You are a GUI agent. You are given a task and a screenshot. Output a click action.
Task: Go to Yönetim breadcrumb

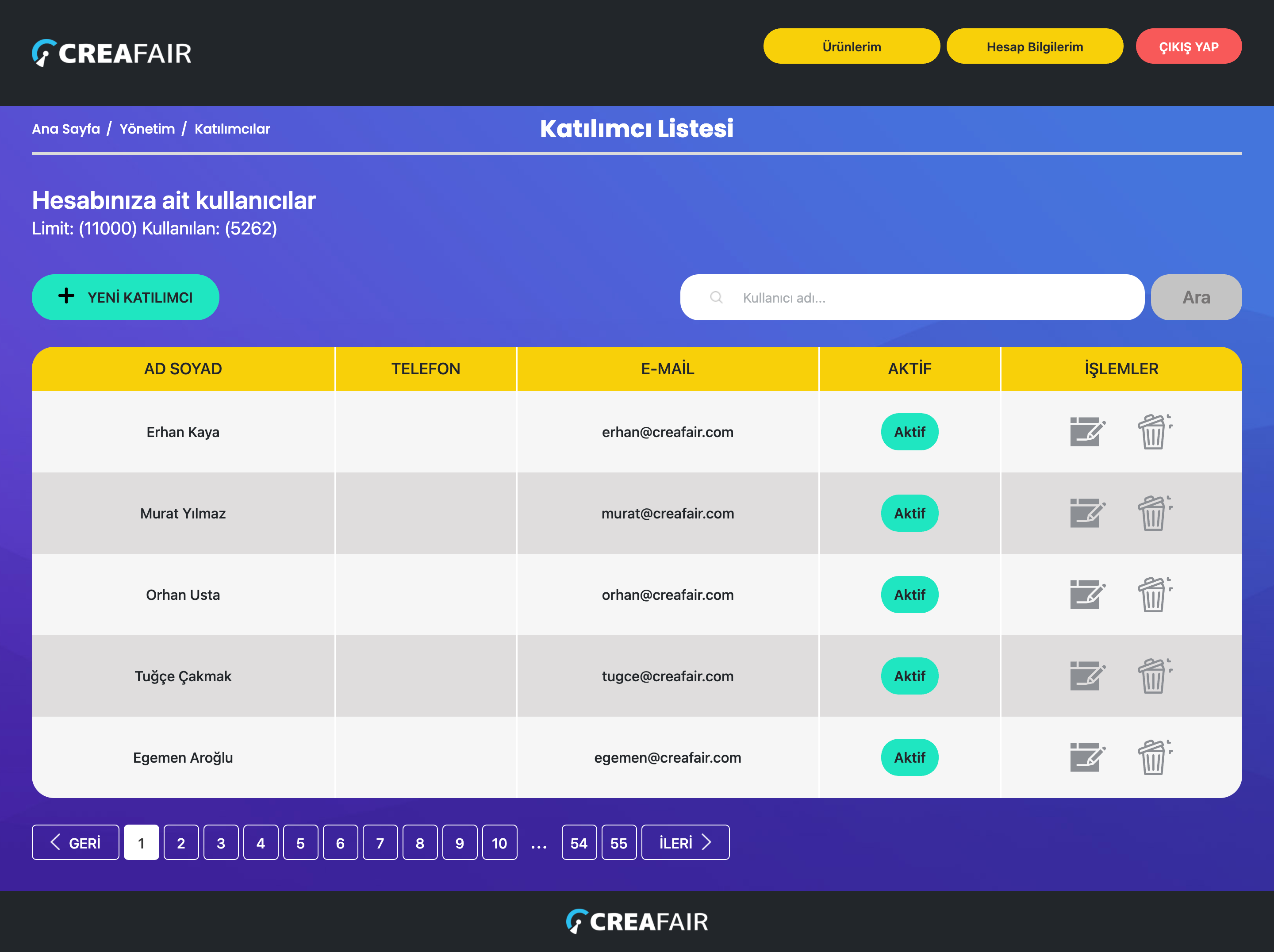147,128
